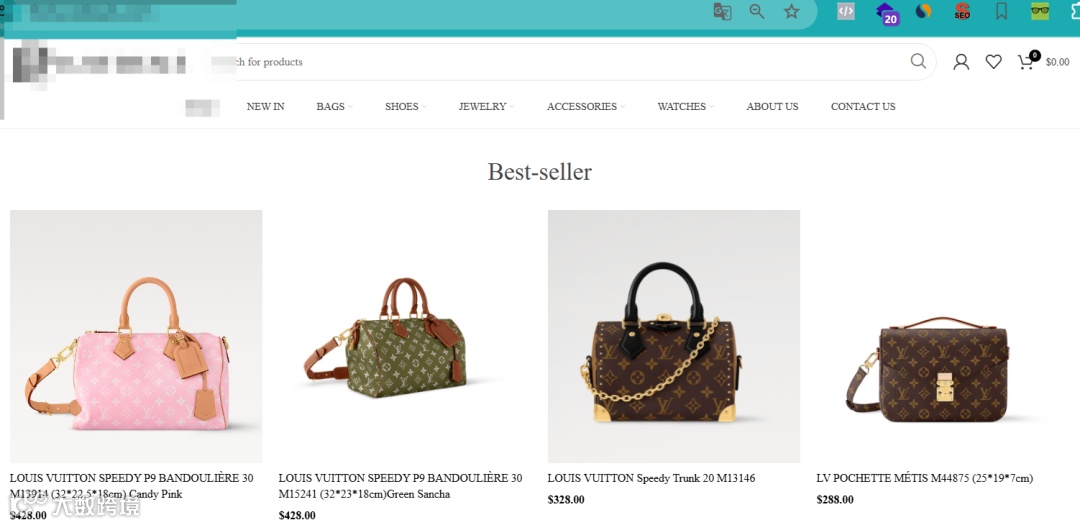This screenshot has width=1080, height=525.
Task: Expand the JEWELRY dropdown menu
Action: tap(486, 106)
